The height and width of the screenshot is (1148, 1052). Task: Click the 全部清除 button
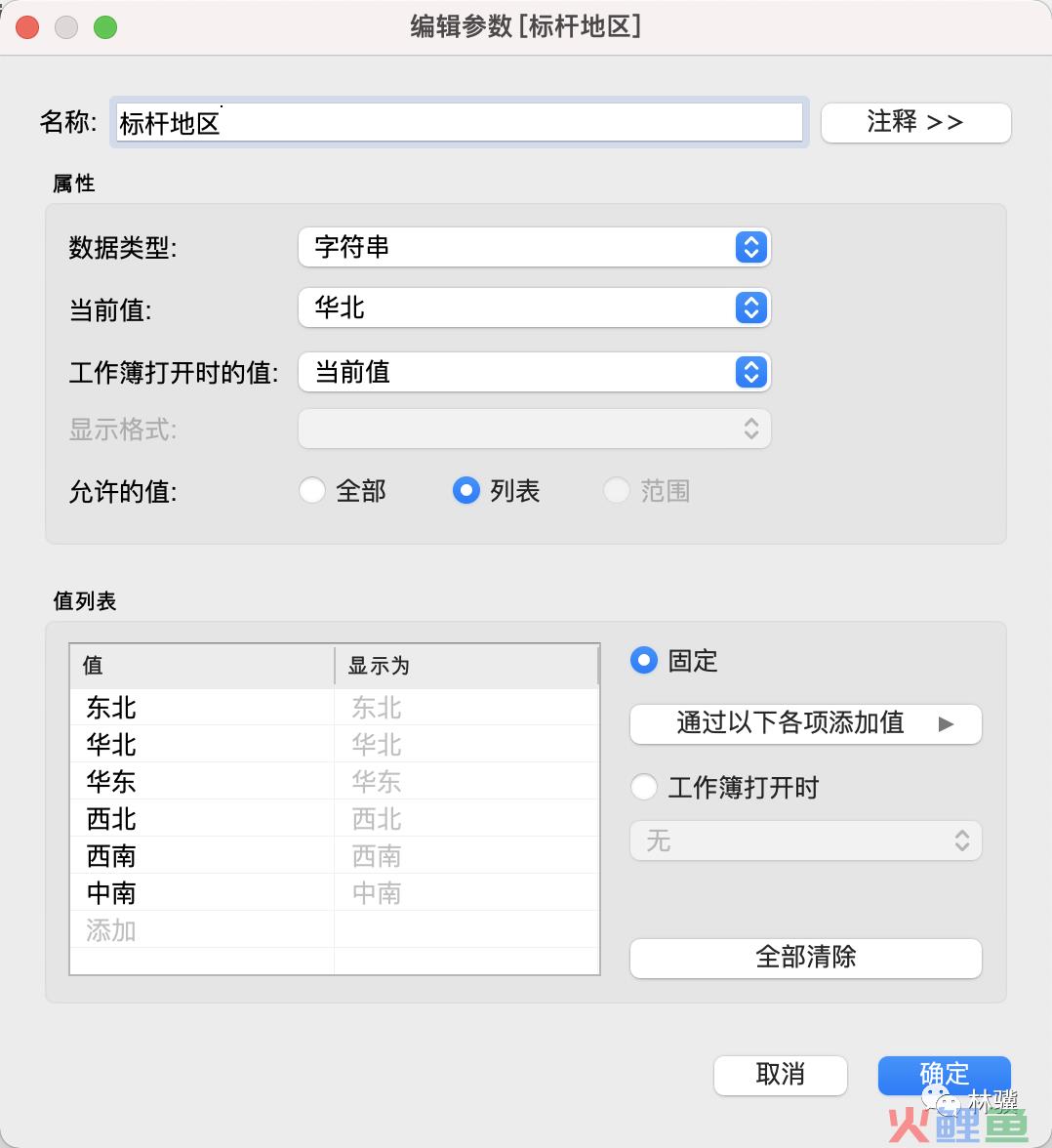tap(805, 958)
